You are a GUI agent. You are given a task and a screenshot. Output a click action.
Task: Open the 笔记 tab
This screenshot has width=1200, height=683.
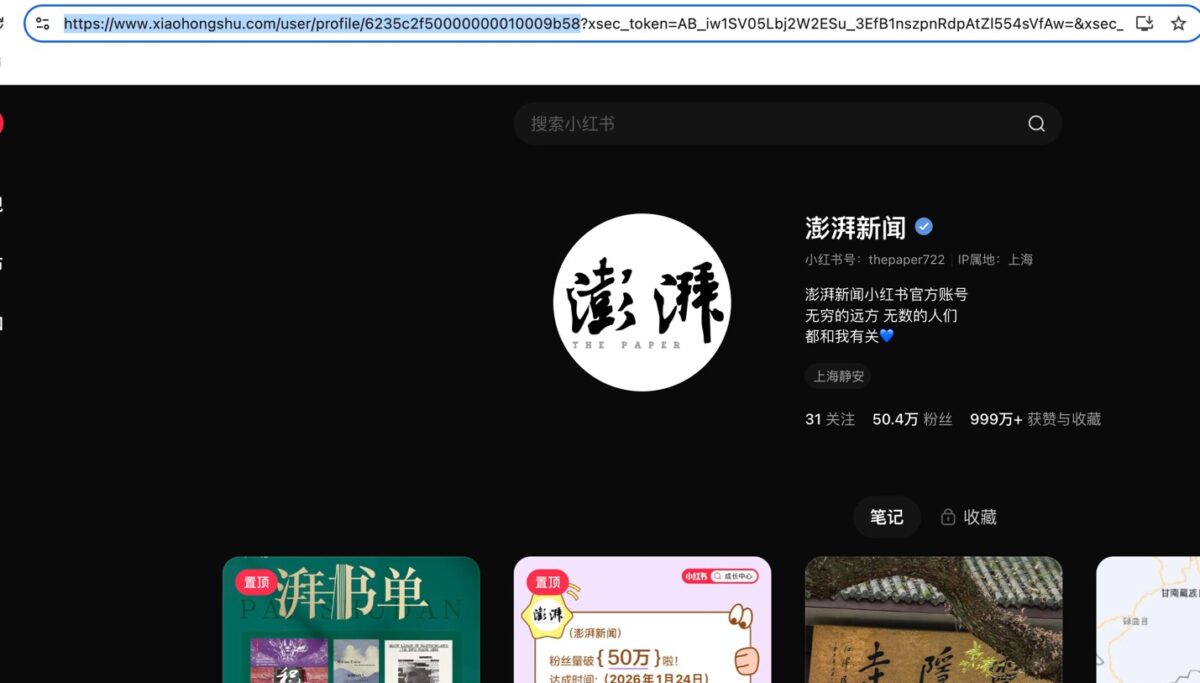click(x=886, y=517)
